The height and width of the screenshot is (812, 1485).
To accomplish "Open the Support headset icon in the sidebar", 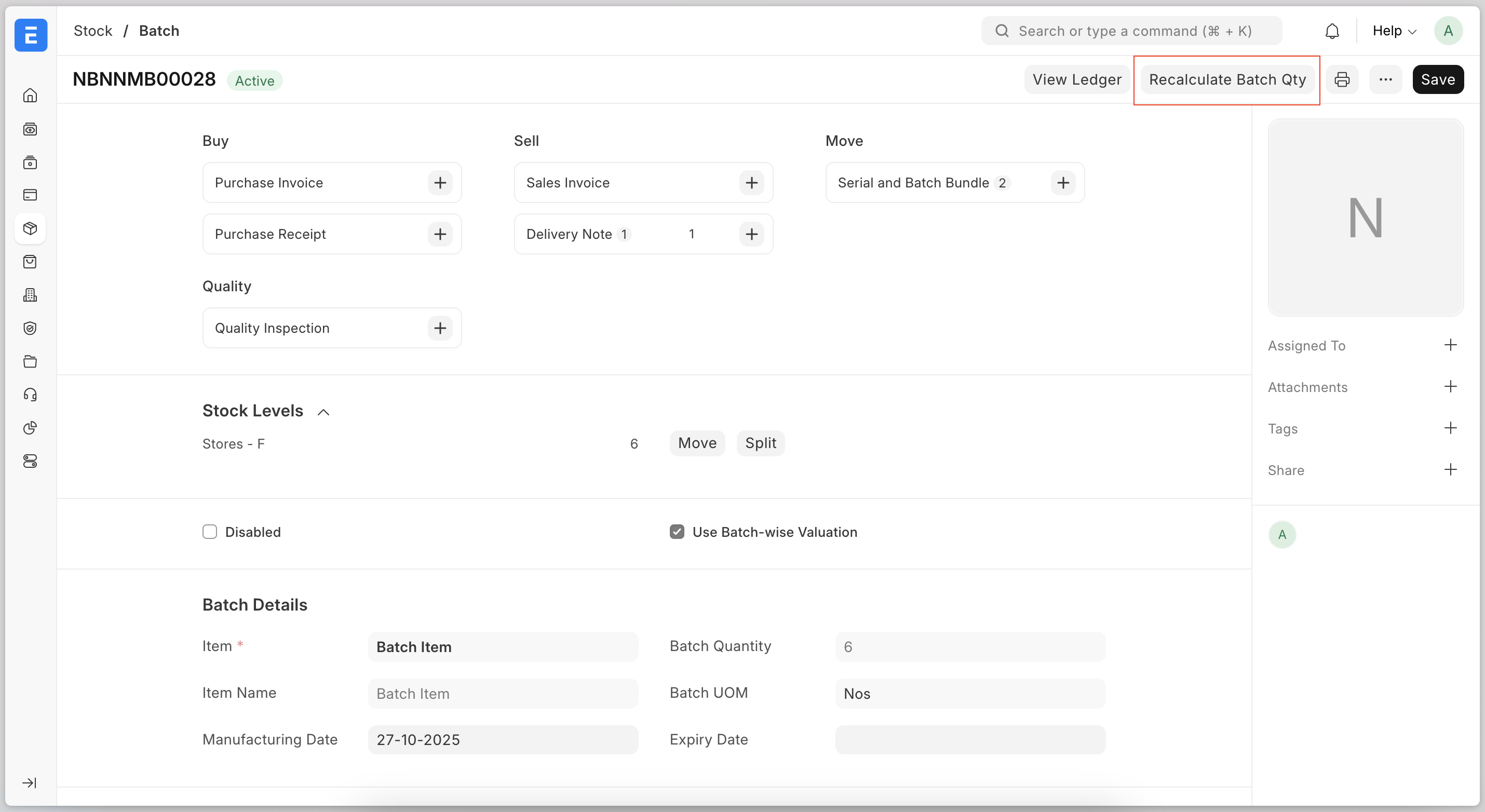I will point(30,395).
